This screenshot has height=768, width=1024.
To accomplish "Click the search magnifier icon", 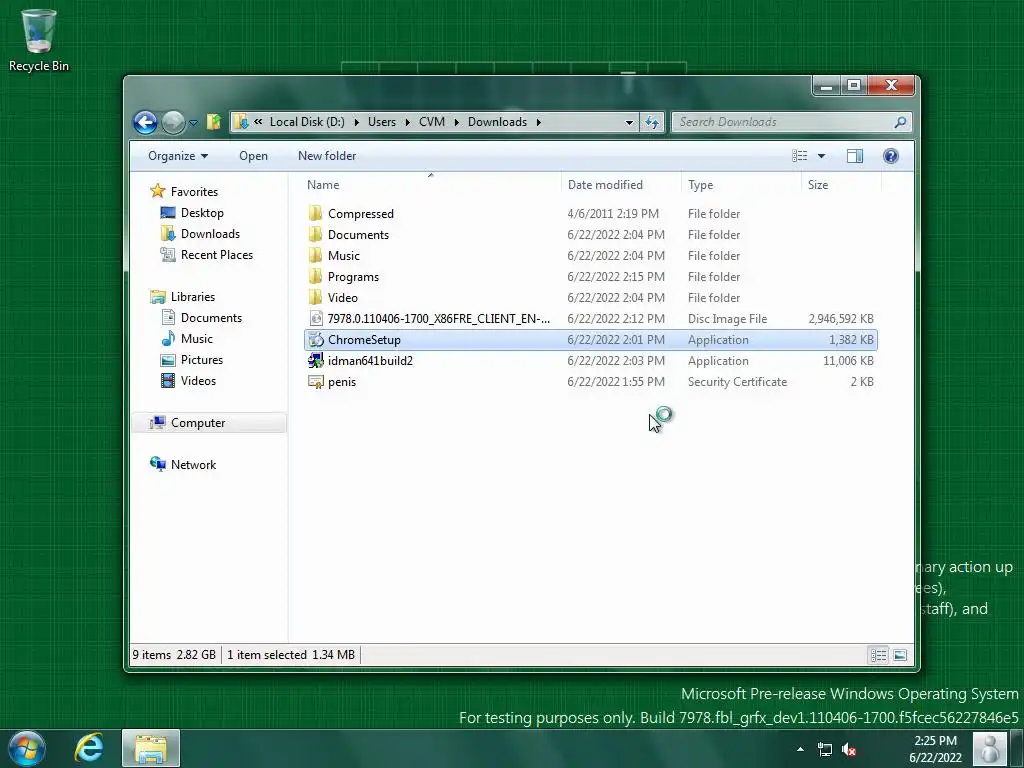I will (901, 122).
